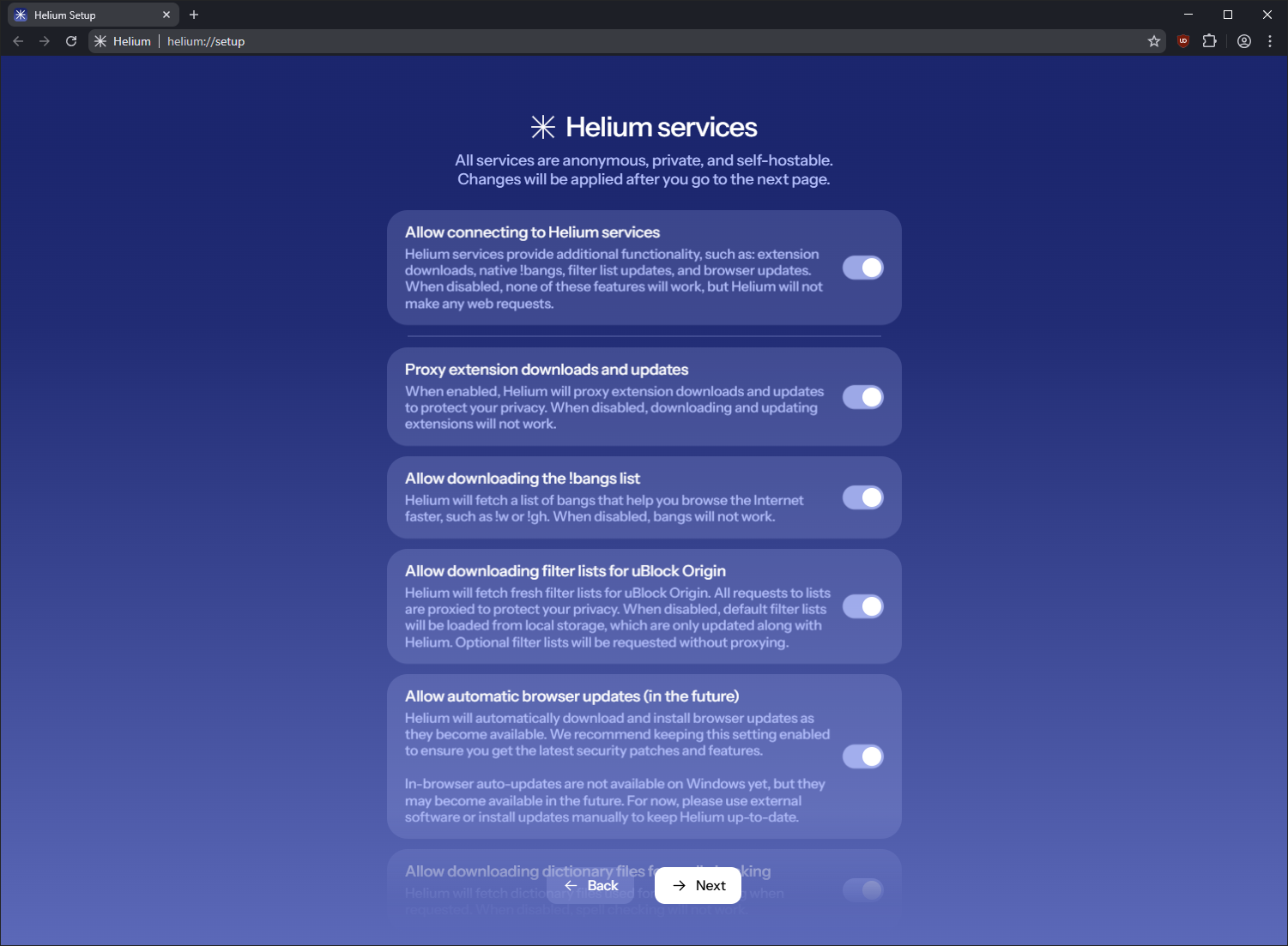Click the Back button
1288x946 pixels.
point(592,885)
